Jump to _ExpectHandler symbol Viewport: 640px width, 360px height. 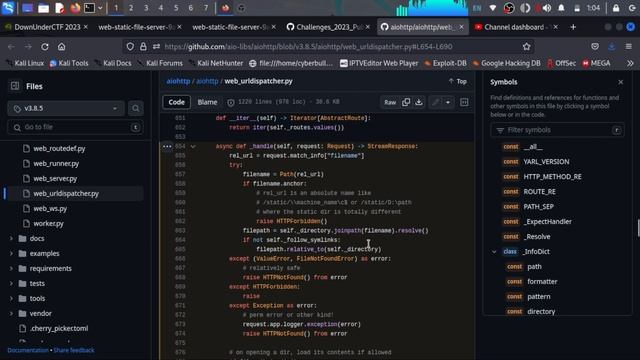pyautogui.click(x=547, y=222)
